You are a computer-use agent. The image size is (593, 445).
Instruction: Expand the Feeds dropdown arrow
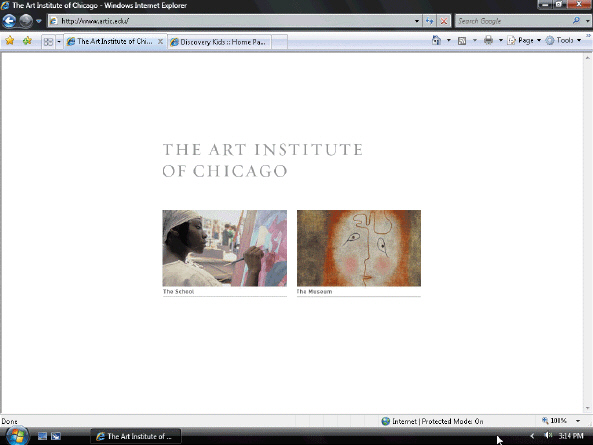coord(475,40)
